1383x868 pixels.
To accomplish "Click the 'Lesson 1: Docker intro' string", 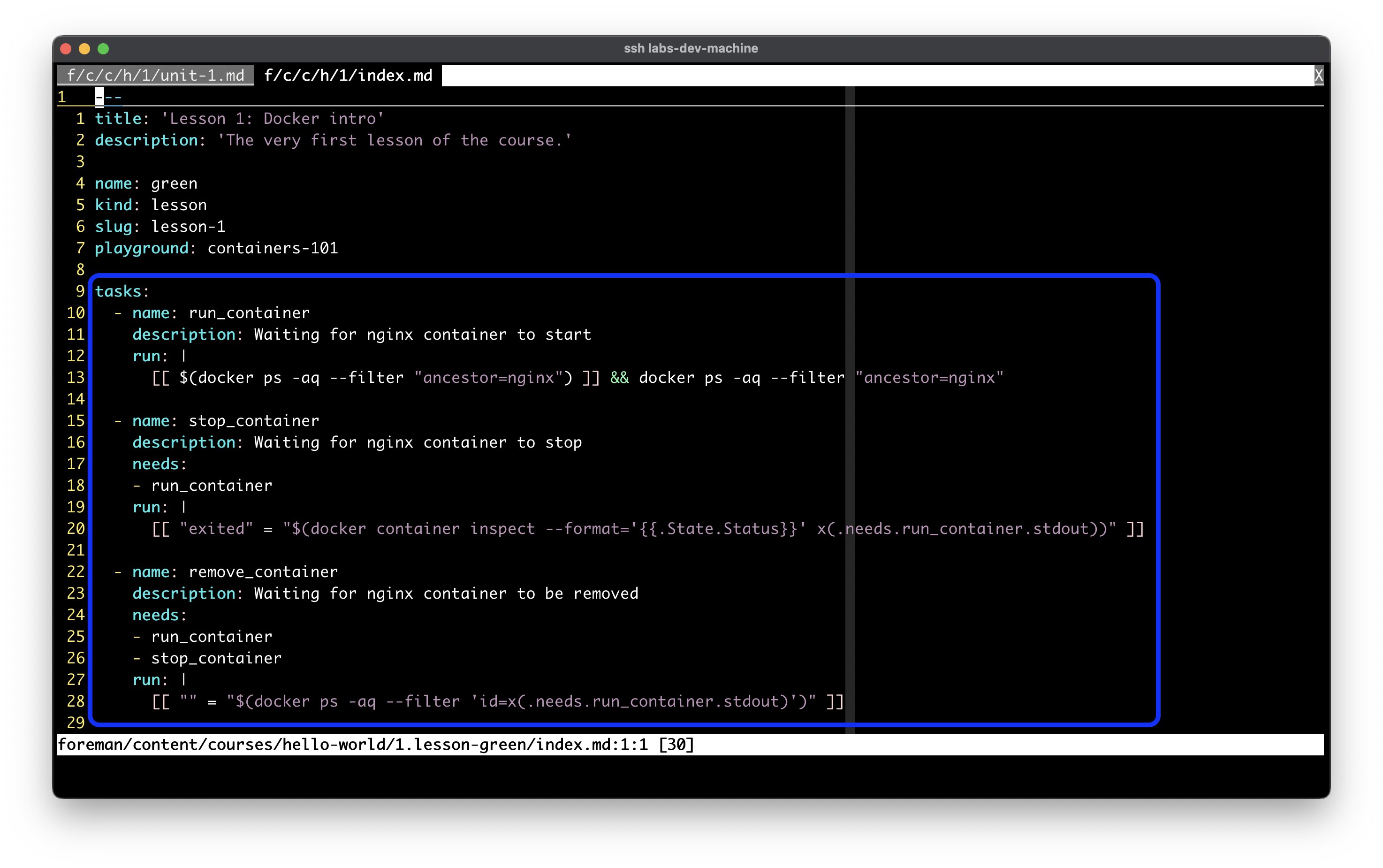I will (x=273, y=119).
